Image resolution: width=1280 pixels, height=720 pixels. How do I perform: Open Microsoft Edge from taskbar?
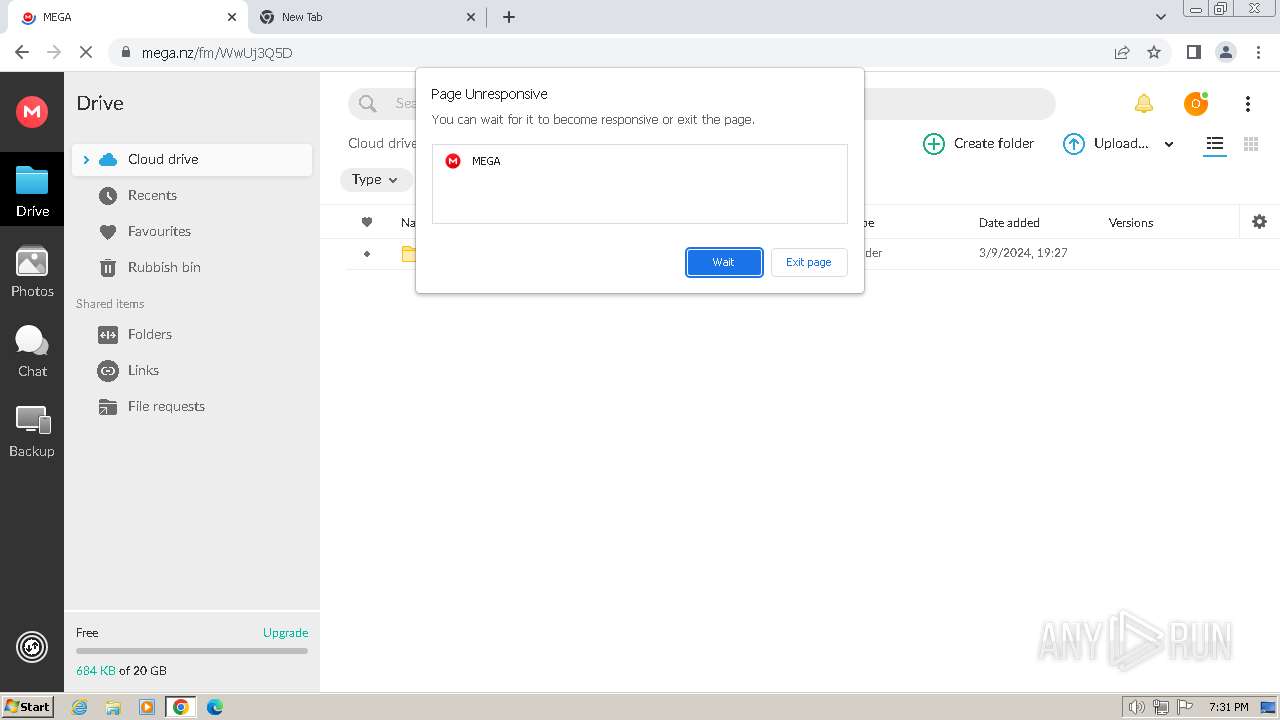[214, 707]
